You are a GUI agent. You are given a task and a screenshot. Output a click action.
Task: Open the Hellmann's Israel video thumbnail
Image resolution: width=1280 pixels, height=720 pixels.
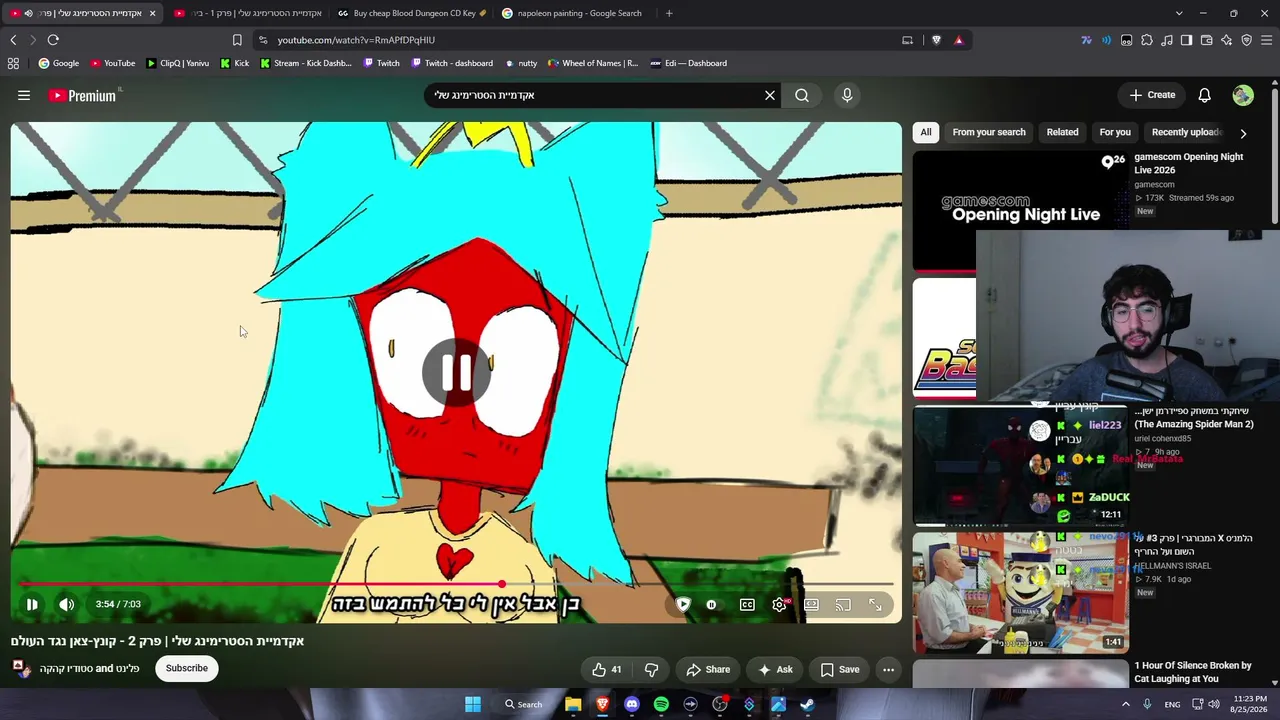[x=1020, y=592]
